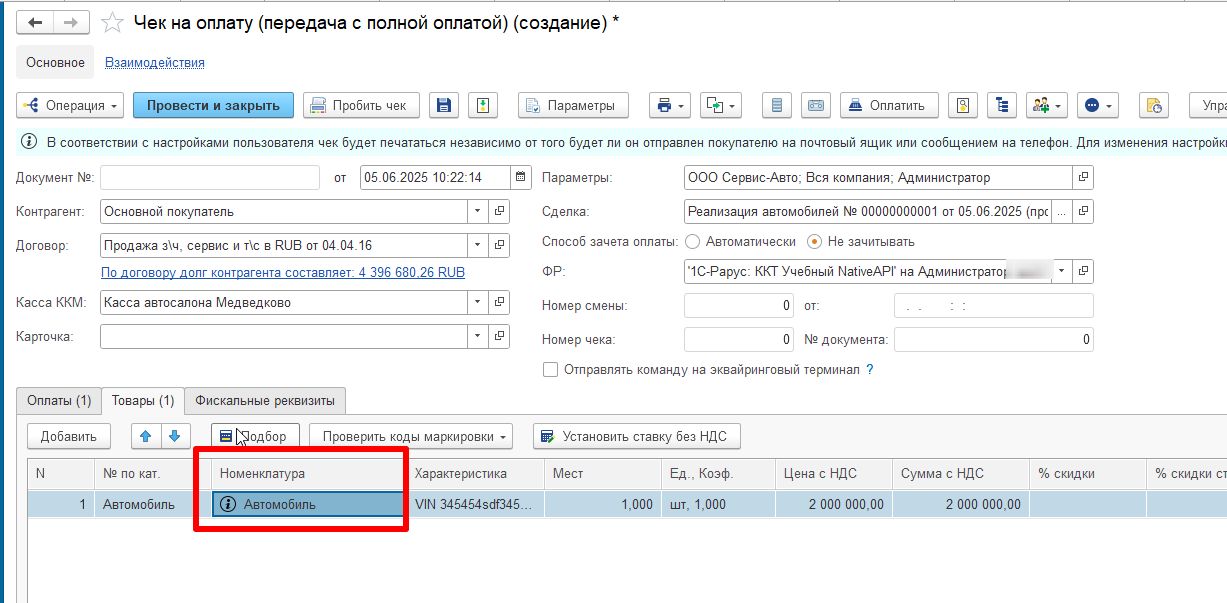Switch to the Товары (1) tab

(143, 401)
